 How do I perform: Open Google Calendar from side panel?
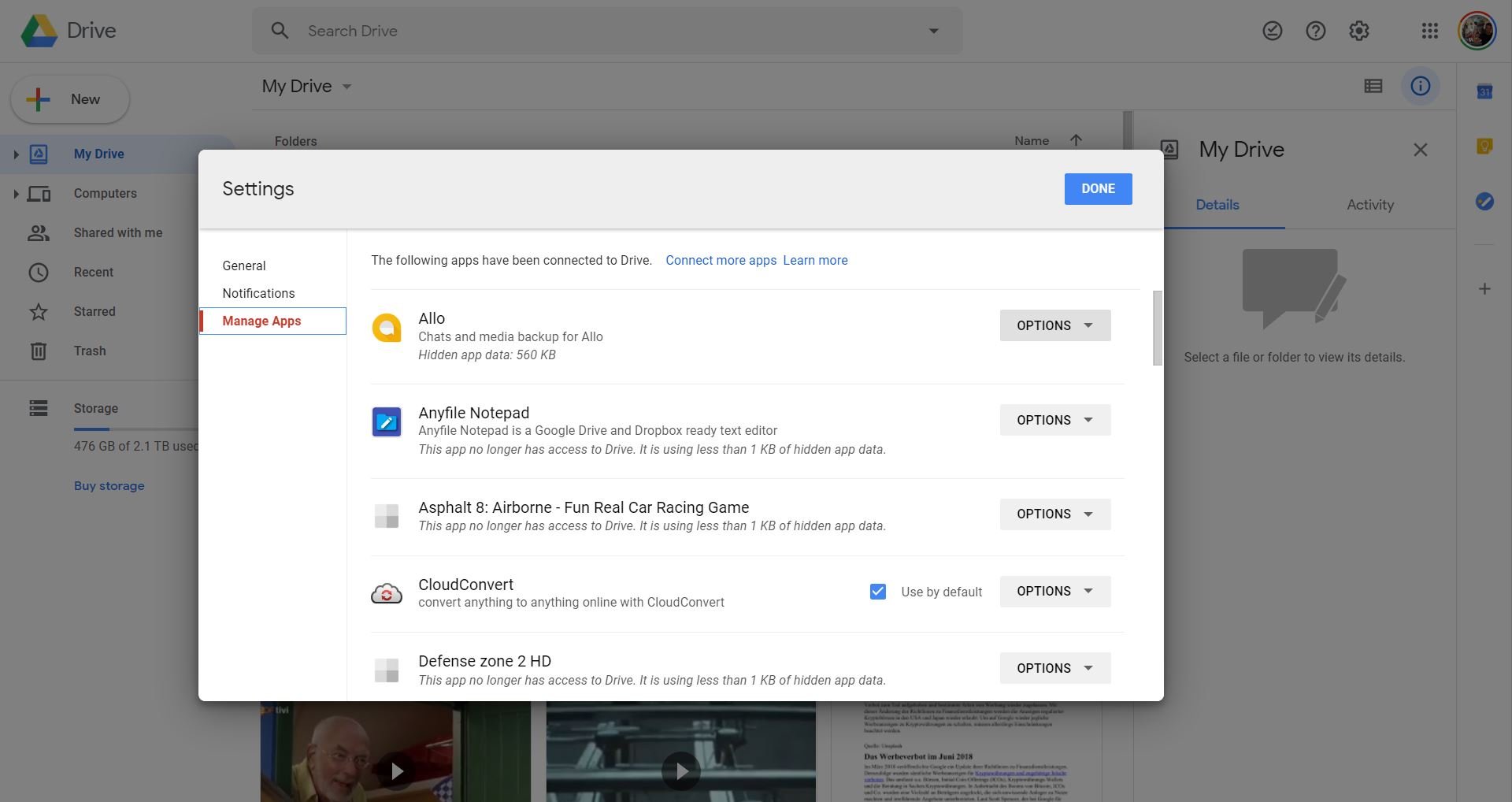(x=1484, y=91)
